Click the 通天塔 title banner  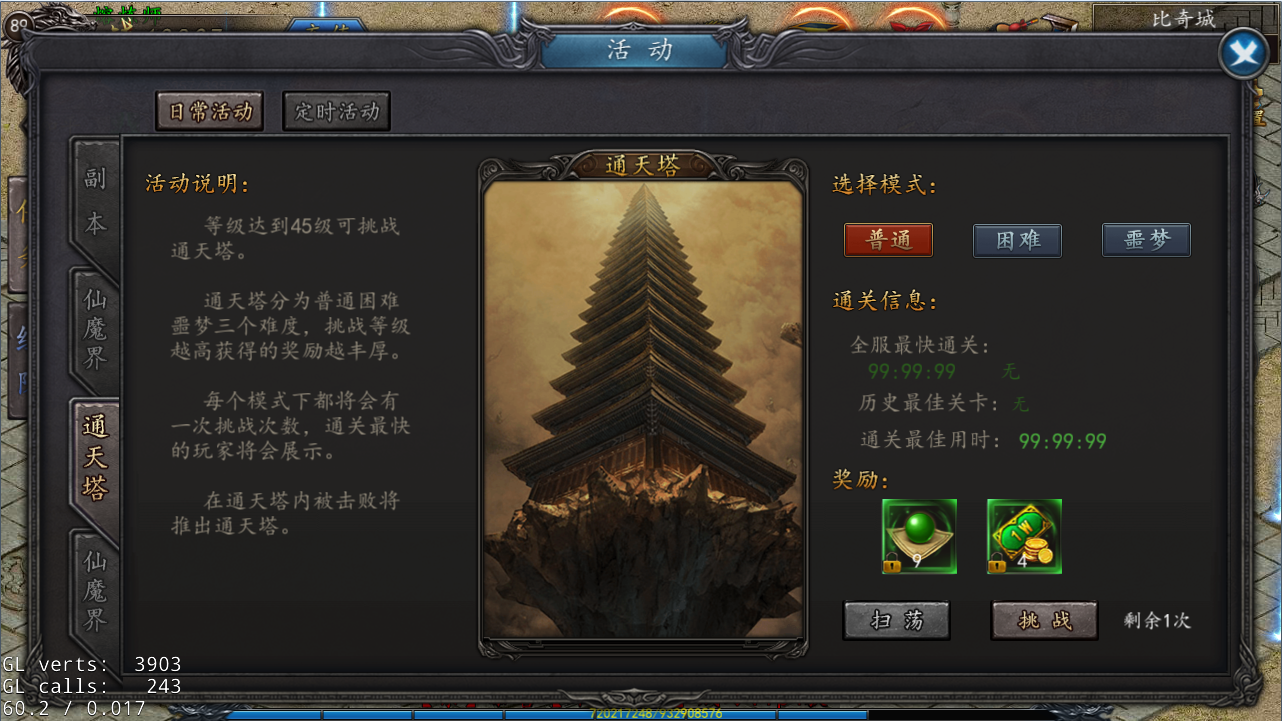[x=643, y=165]
